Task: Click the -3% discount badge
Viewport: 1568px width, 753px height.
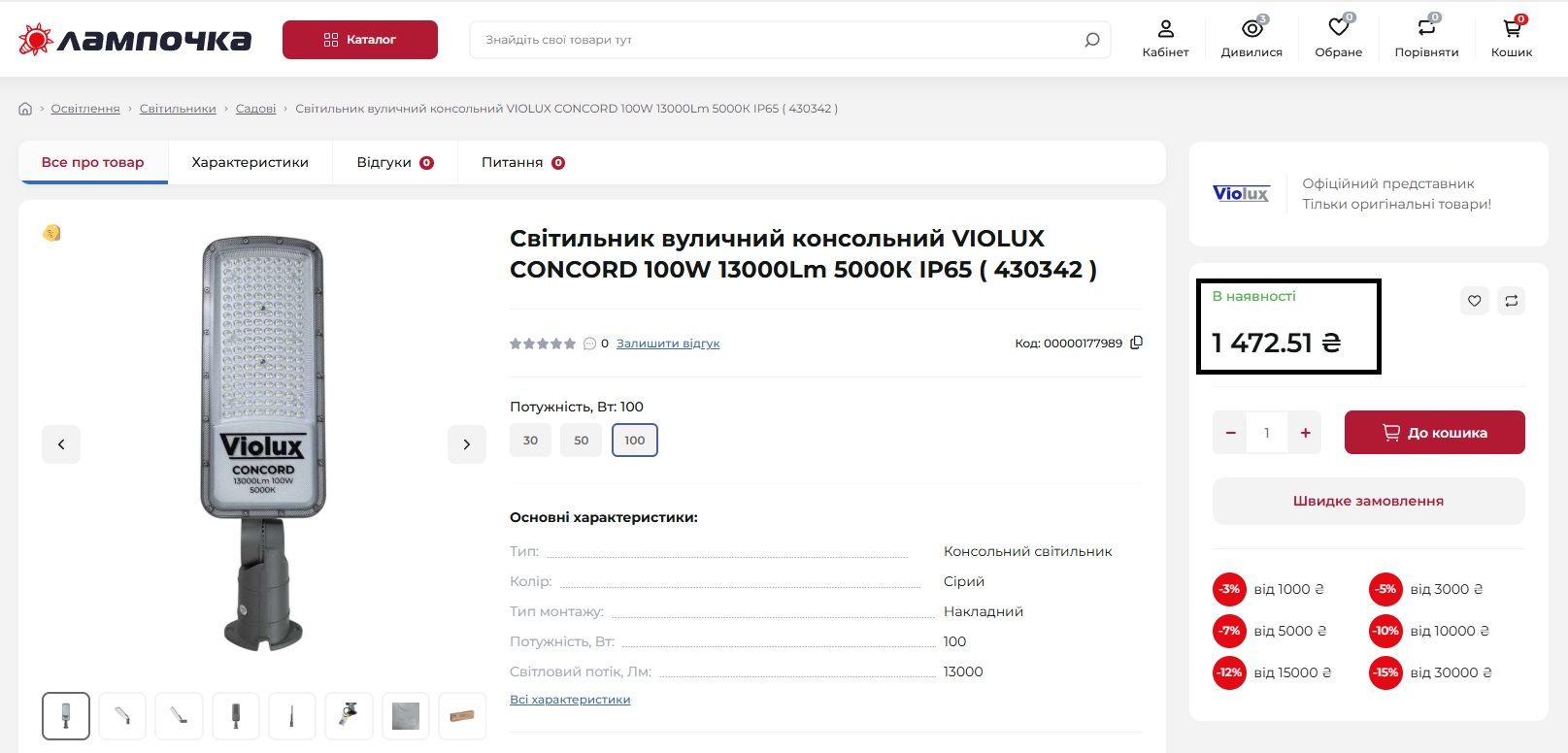Action: (x=1230, y=589)
